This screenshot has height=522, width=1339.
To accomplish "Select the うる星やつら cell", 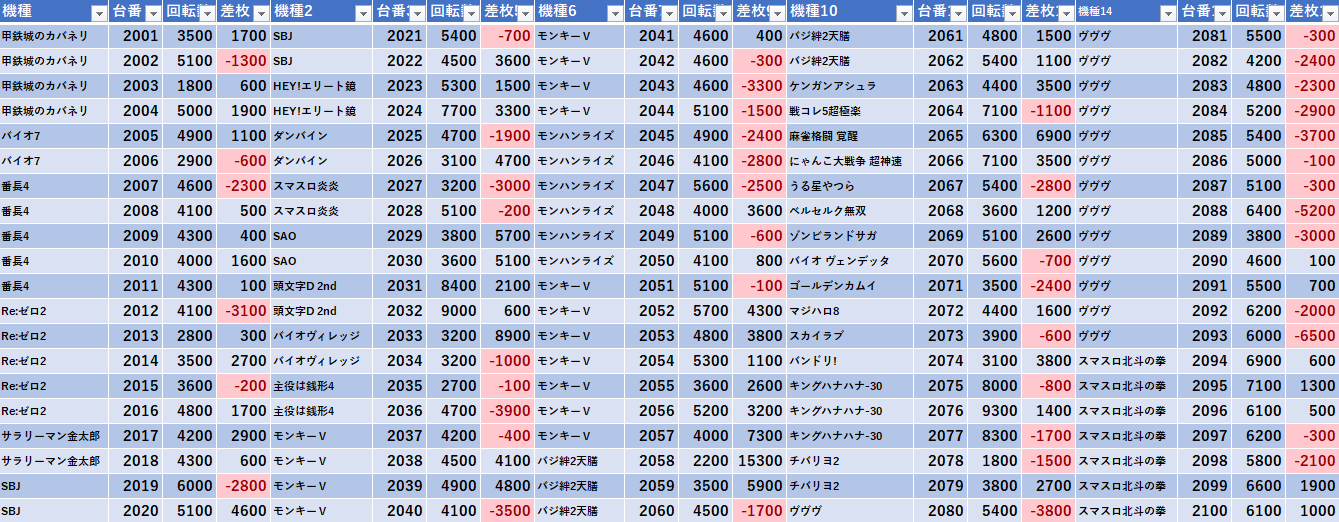I will coord(851,186).
